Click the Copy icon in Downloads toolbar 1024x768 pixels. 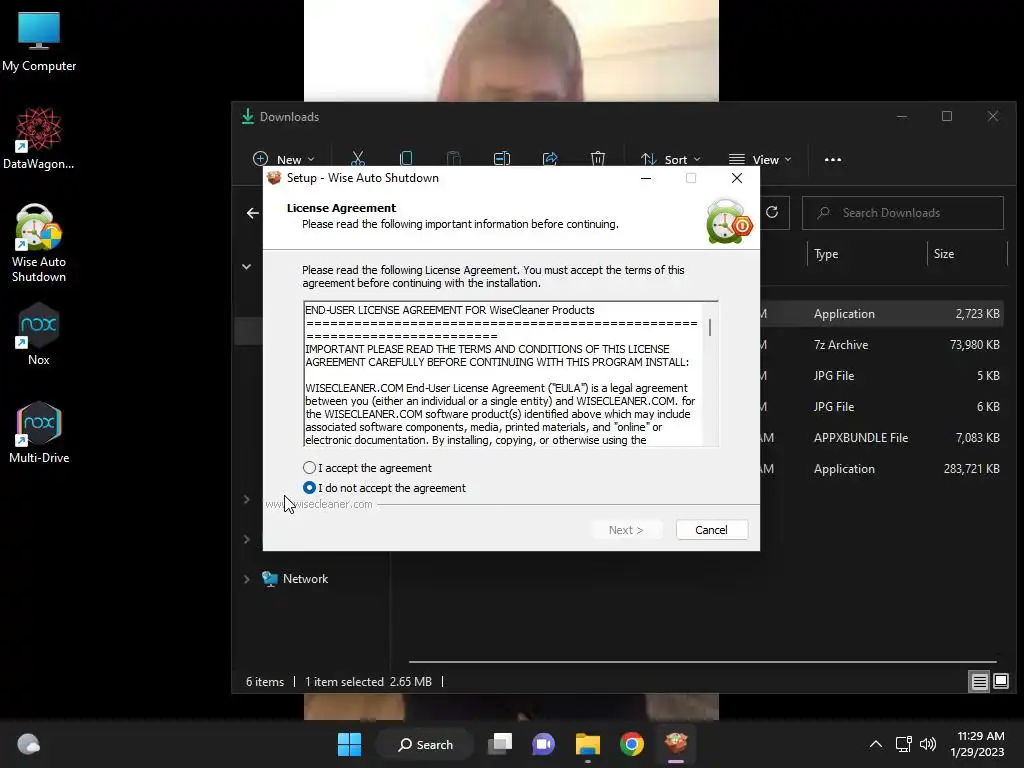[406, 159]
